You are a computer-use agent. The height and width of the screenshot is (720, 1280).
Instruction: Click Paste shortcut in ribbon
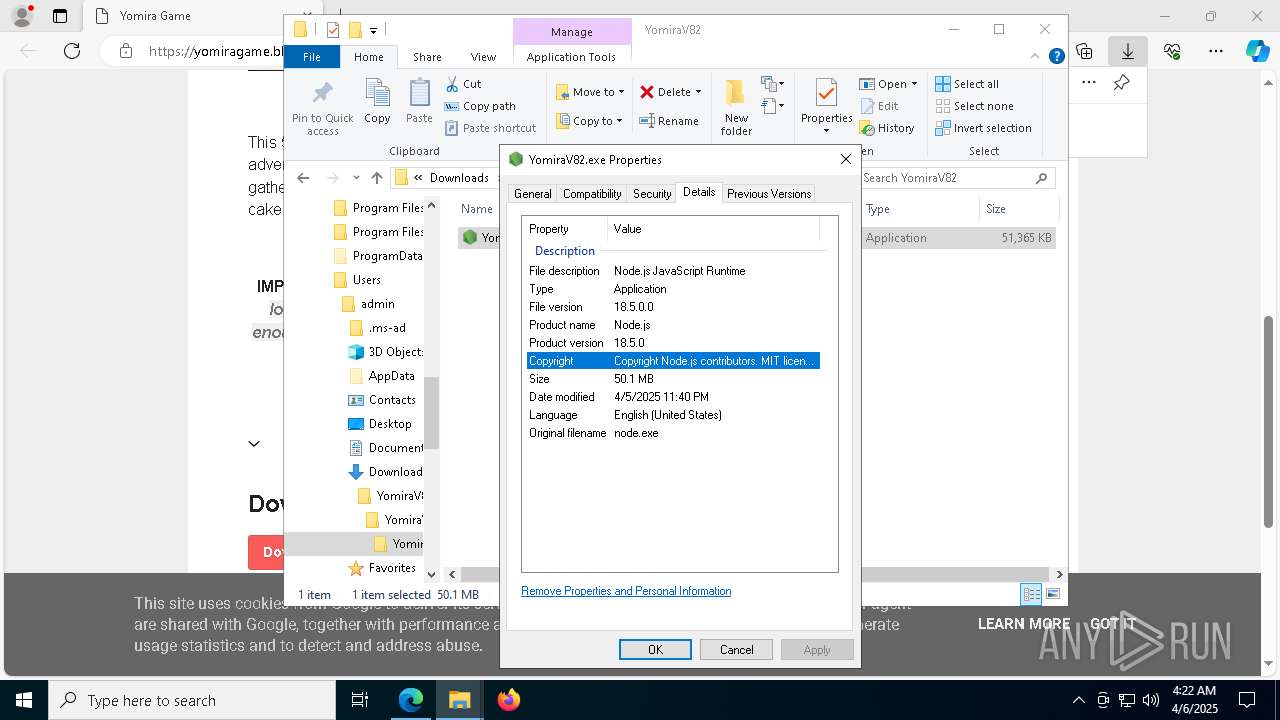click(490, 128)
